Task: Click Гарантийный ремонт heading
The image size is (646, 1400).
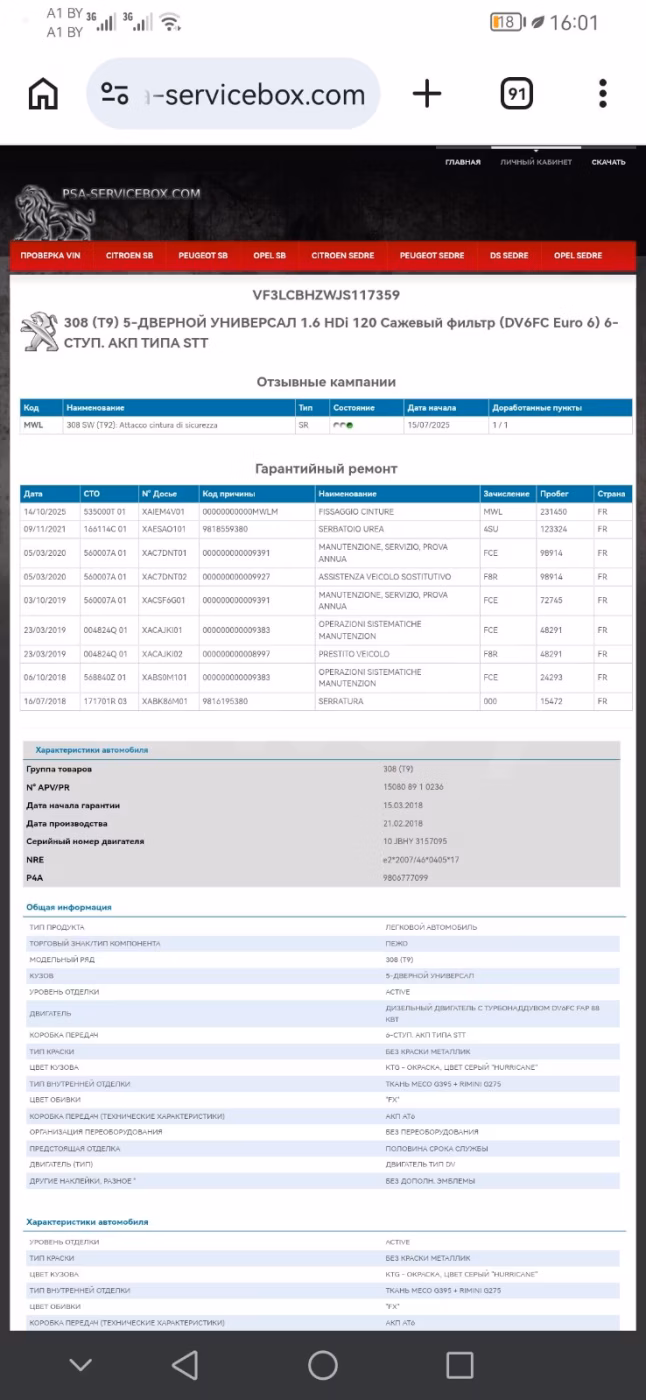Action: point(326,468)
